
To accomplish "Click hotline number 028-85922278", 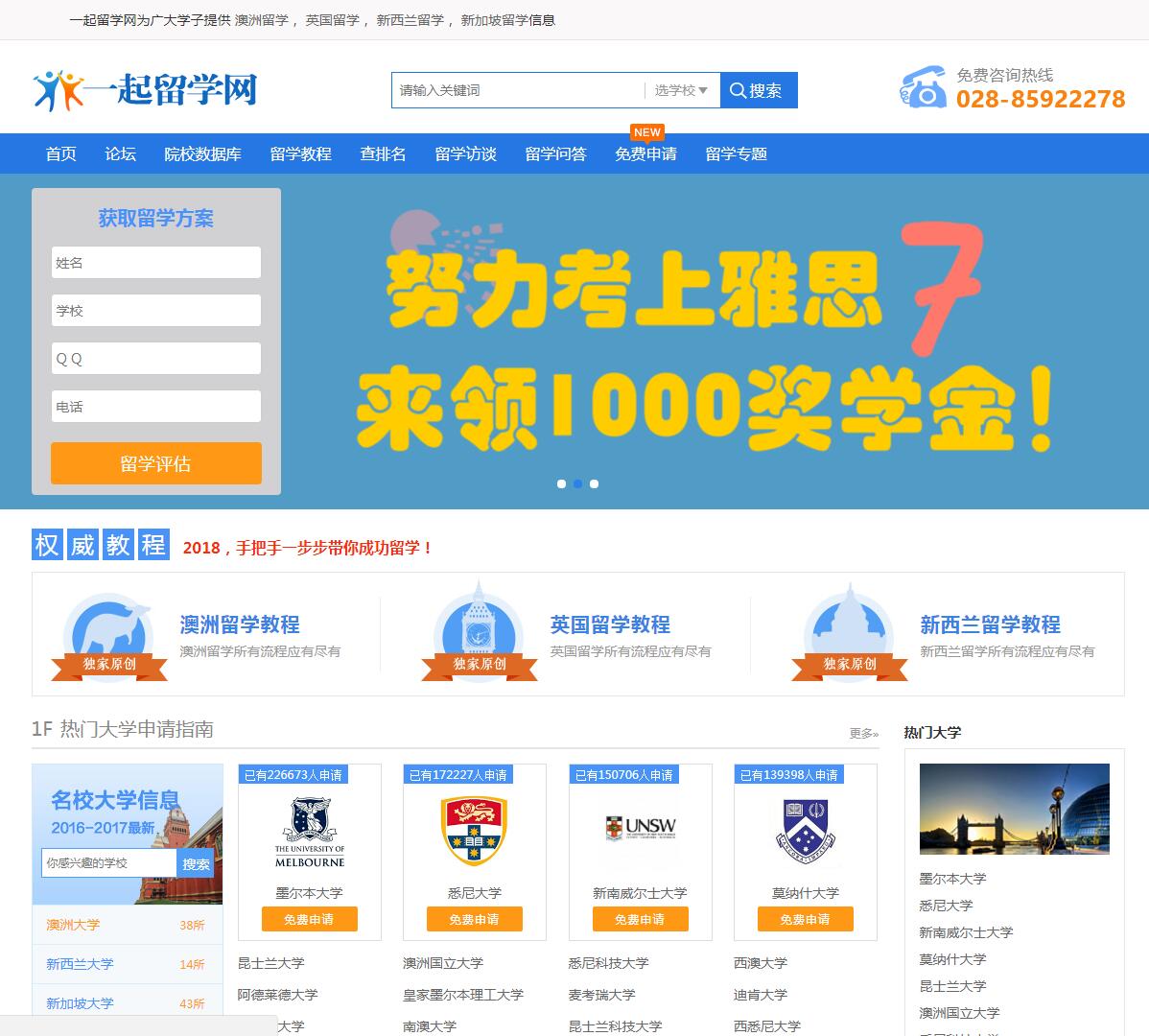I will 1041,99.
